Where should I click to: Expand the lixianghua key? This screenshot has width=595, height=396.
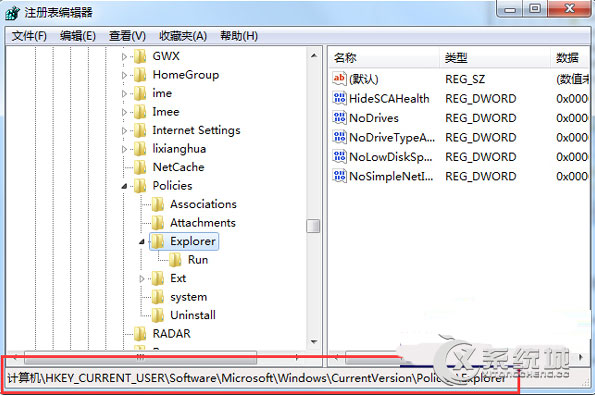(124, 149)
